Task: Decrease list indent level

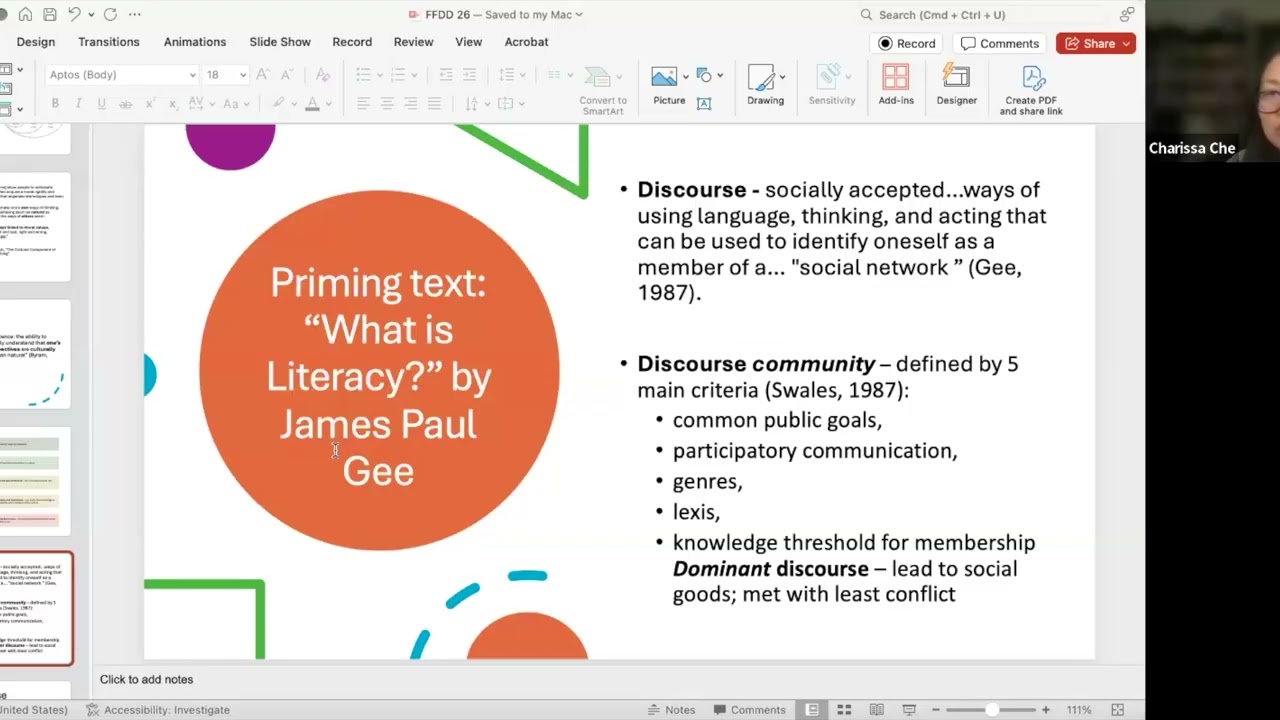Action: 446,75
